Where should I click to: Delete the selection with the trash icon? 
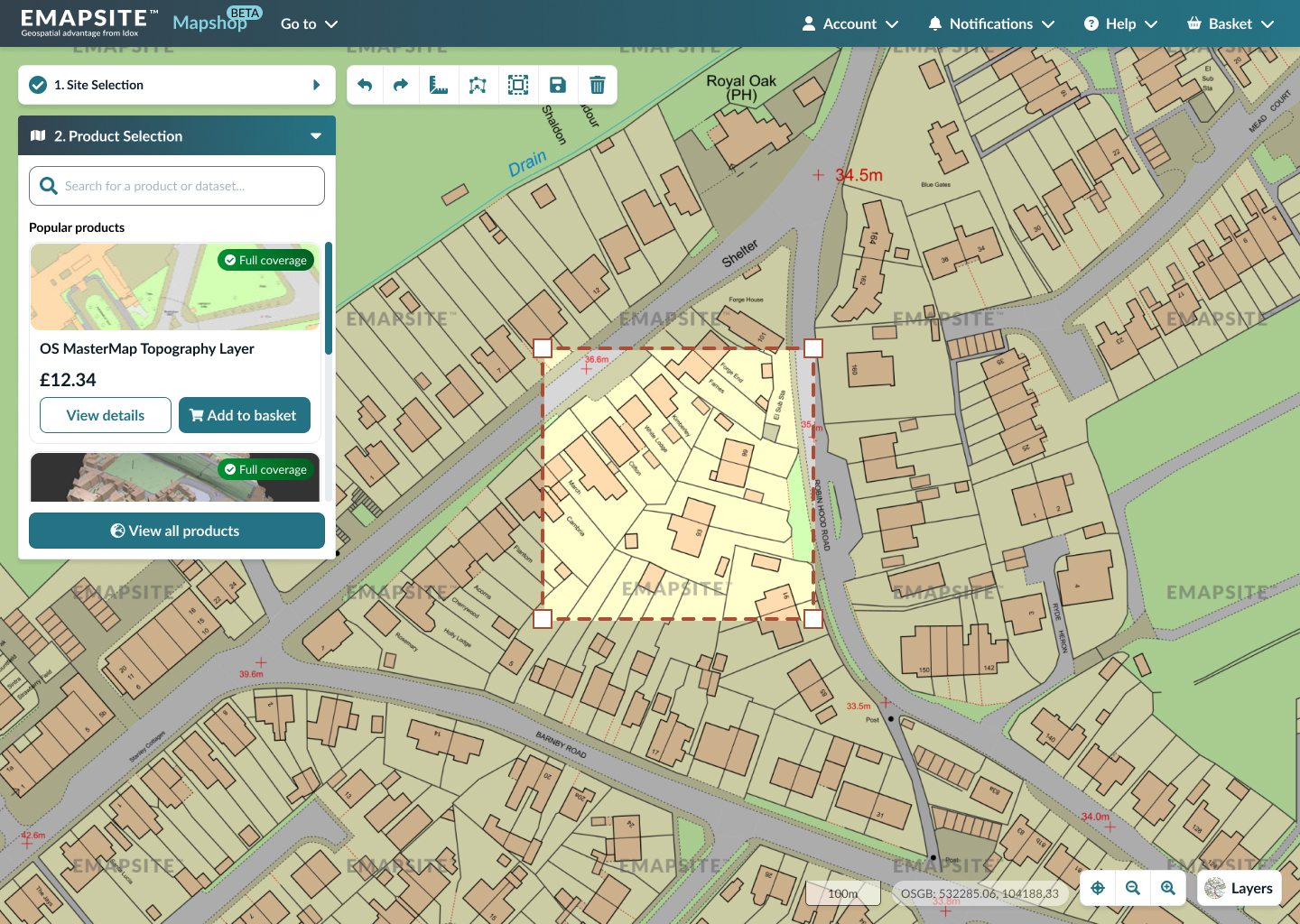point(597,85)
